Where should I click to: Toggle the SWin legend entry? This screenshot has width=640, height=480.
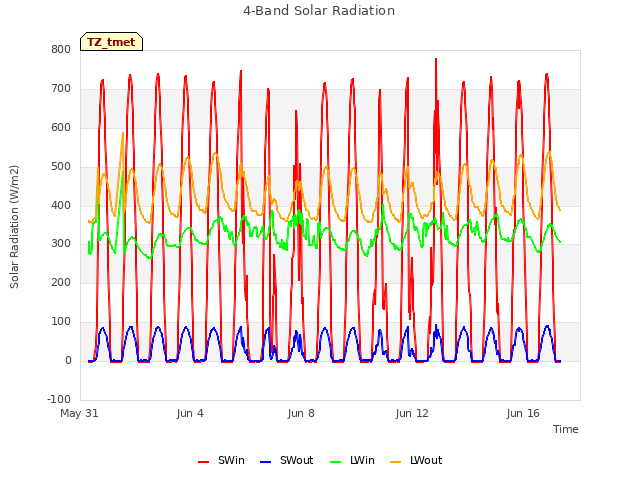point(221,460)
